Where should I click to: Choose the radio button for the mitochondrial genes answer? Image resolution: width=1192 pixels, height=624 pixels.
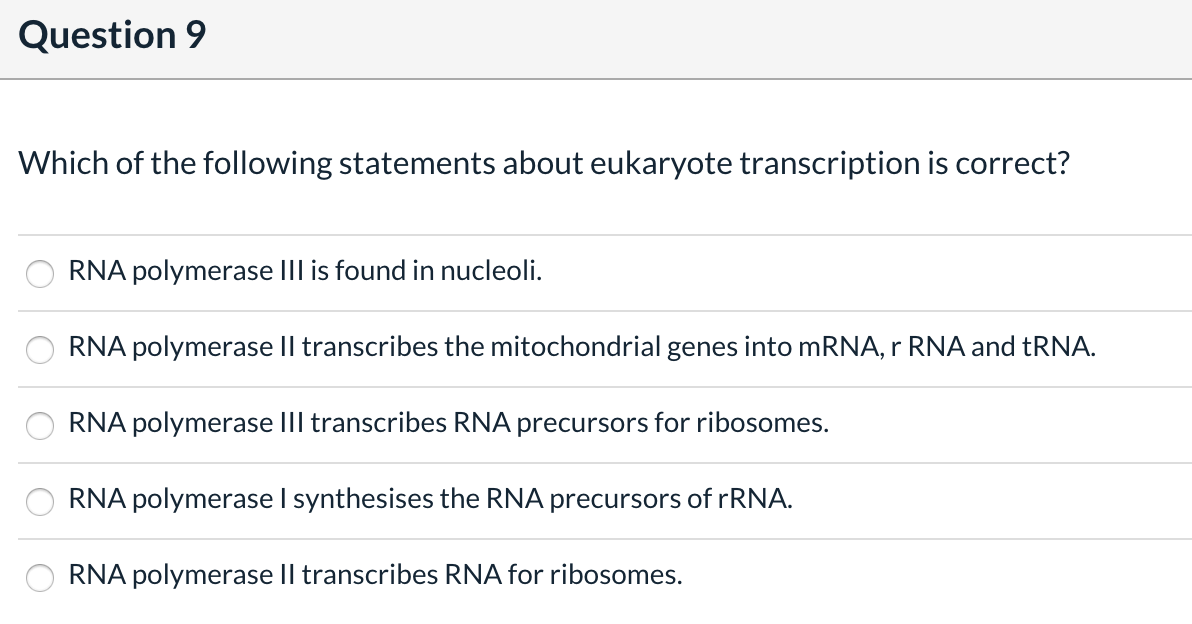pyautogui.click(x=40, y=349)
